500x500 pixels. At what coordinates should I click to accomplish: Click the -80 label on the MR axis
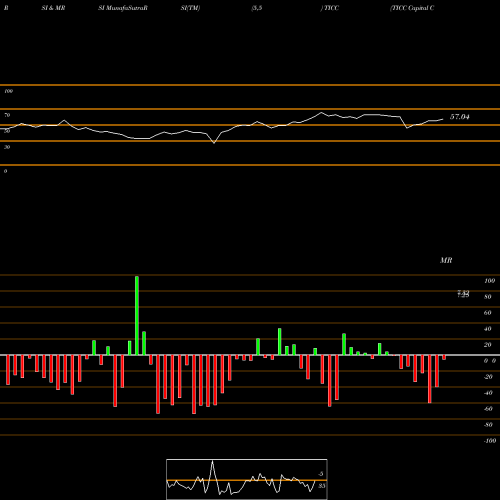click(x=488, y=425)
